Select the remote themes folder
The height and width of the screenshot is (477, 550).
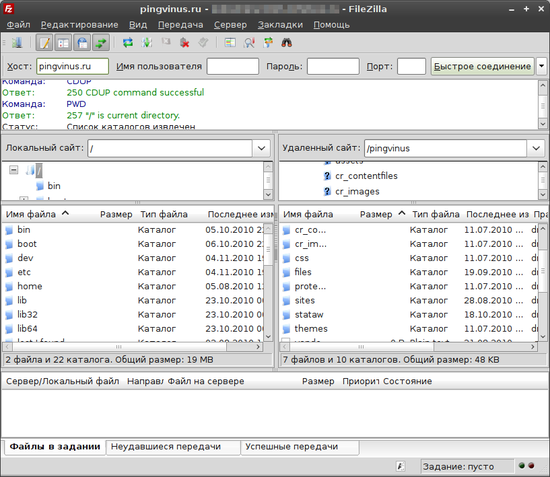tap(409, 329)
